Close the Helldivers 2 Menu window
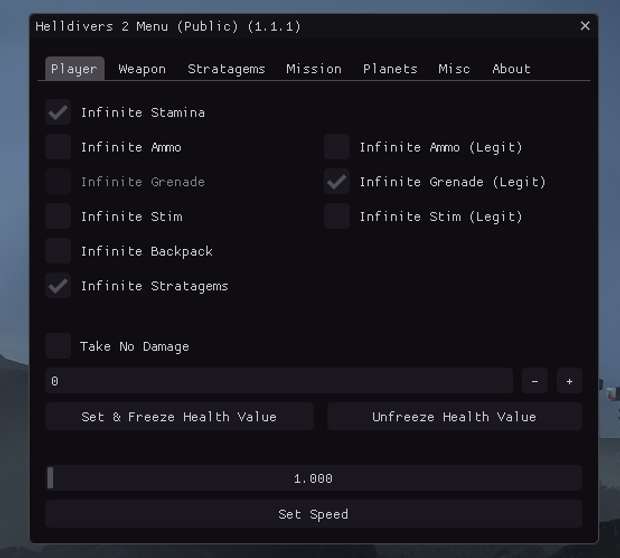Screen dimensions: 620x558 (585, 26)
